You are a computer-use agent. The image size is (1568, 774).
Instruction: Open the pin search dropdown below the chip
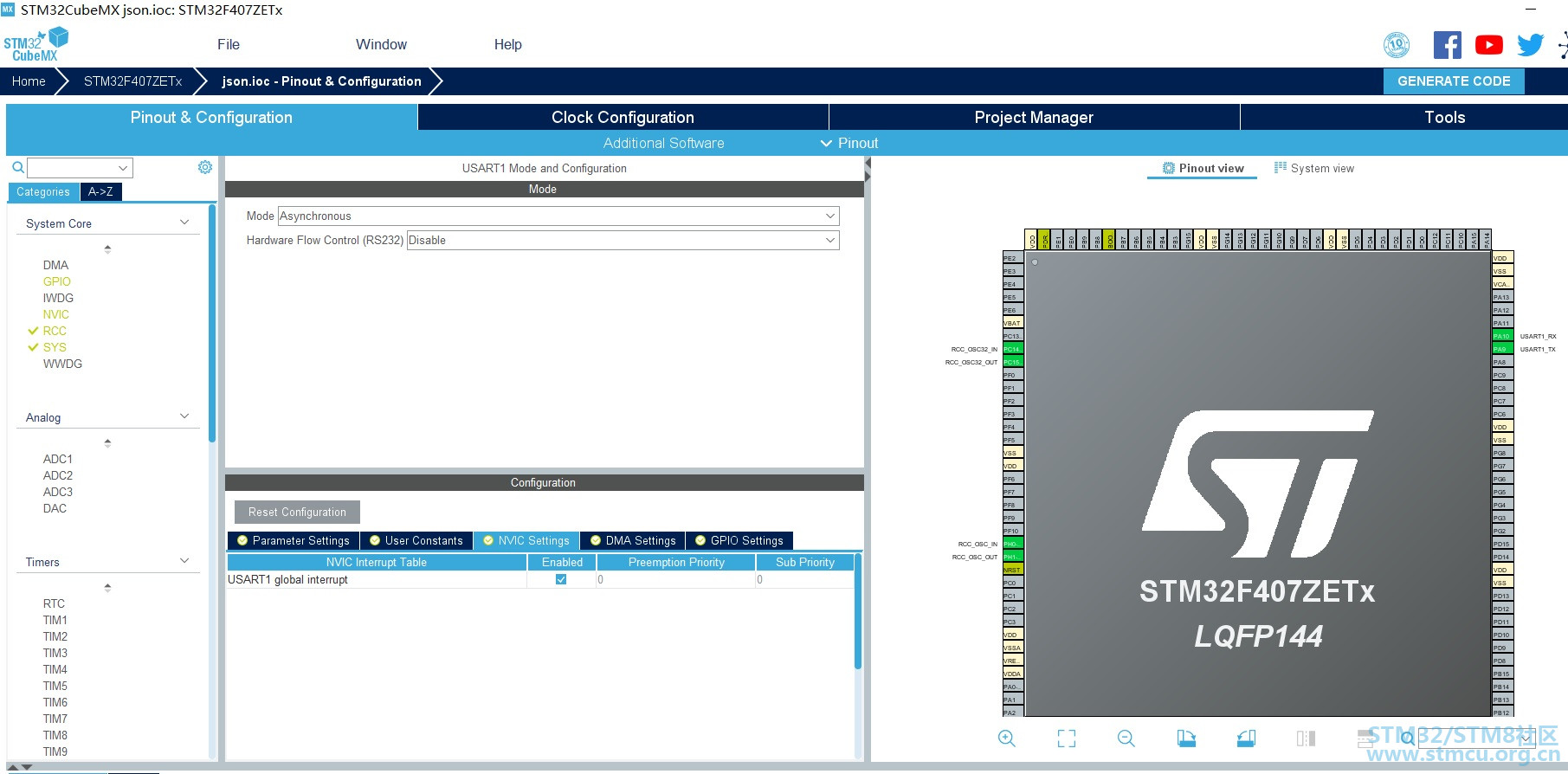tap(1476, 739)
